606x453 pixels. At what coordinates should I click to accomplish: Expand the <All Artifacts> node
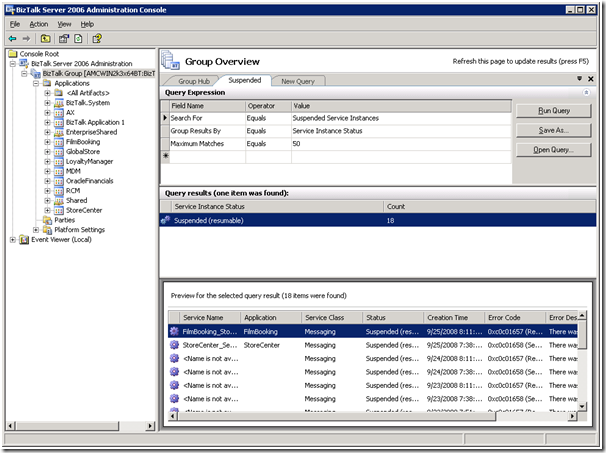(47, 93)
